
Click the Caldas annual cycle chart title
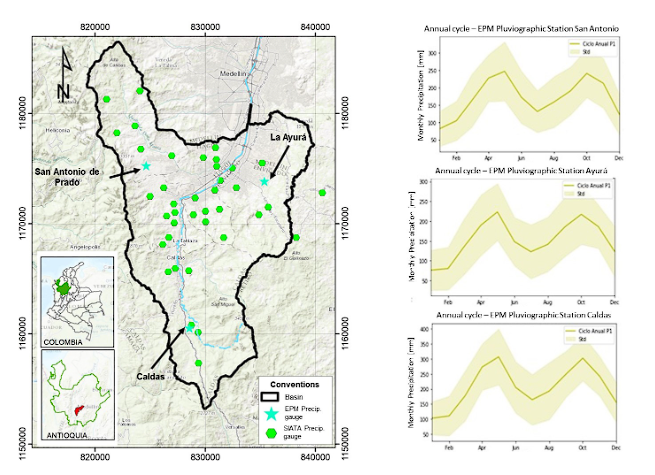click(x=522, y=318)
